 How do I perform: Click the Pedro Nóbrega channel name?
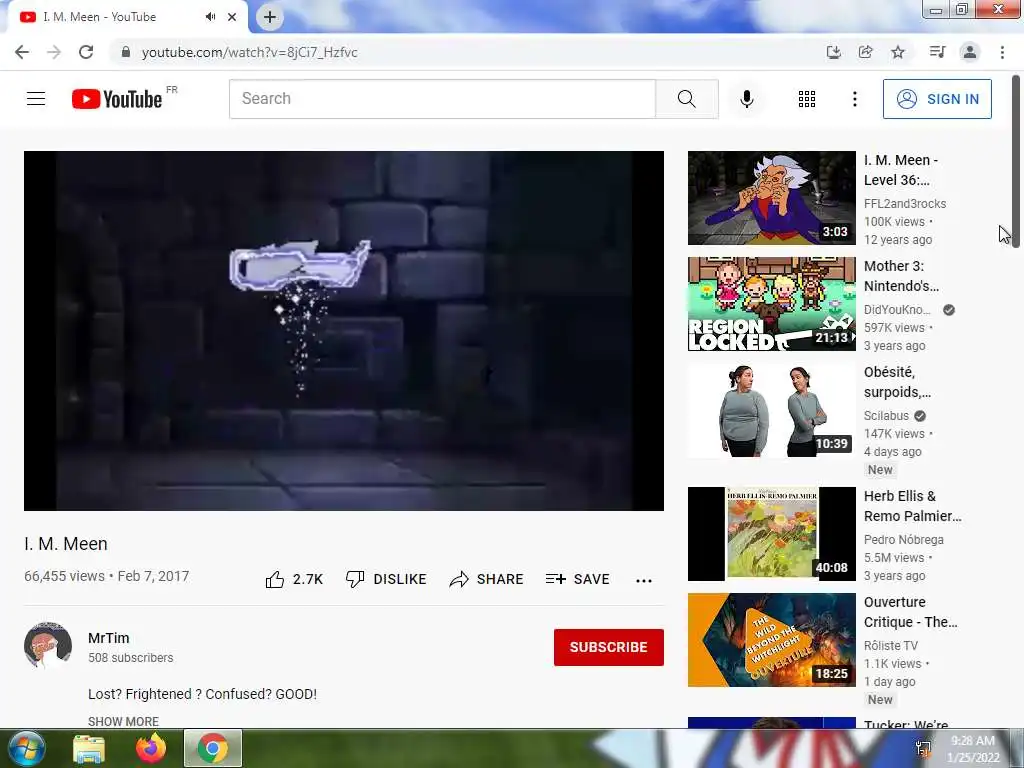tap(903, 539)
